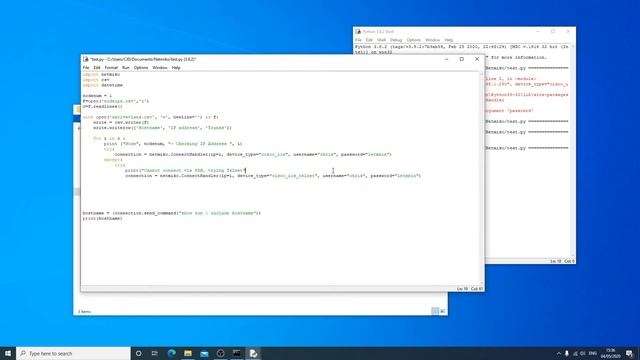Click the Windows Start button

coord(8,353)
